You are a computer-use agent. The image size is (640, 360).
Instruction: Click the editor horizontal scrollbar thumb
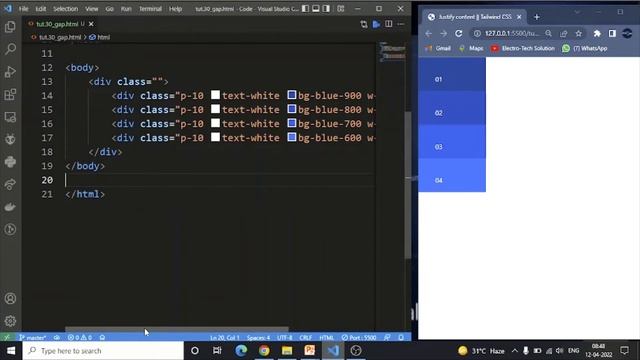click(177, 329)
